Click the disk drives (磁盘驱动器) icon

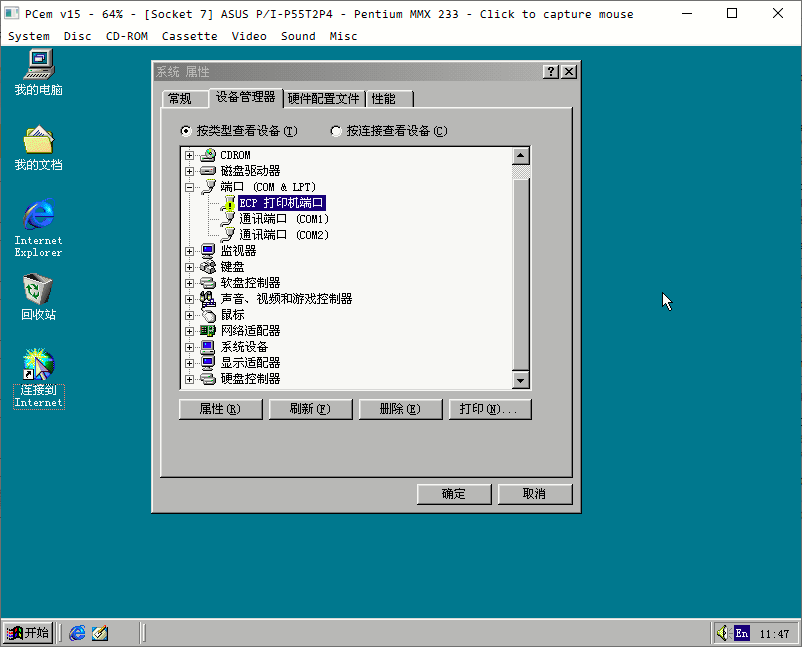[208, 171]
